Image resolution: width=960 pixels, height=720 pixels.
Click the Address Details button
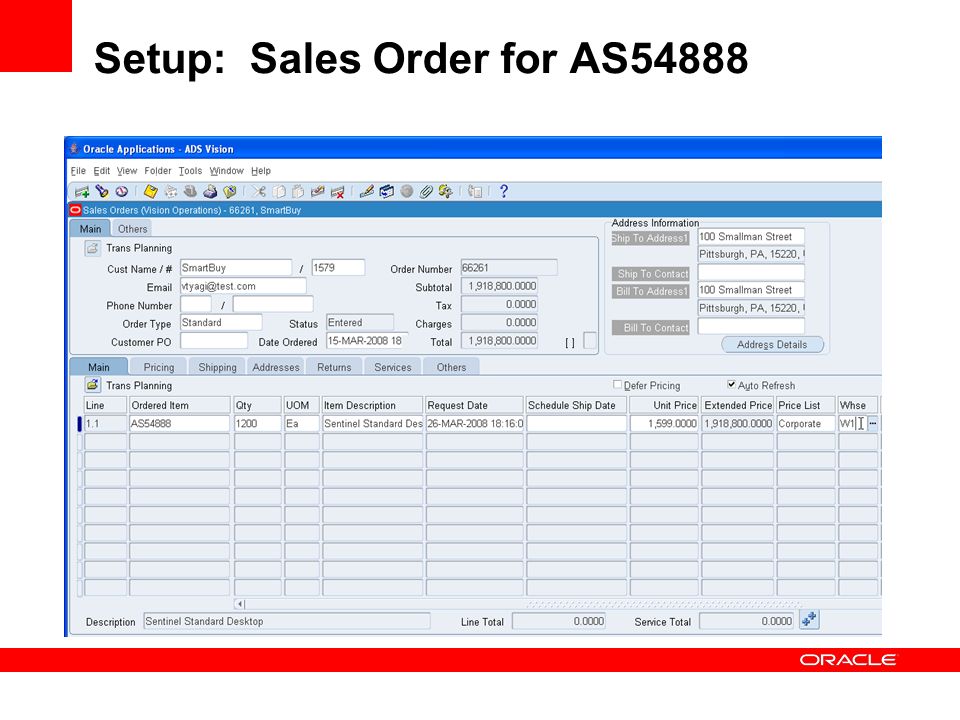[772, 345]
